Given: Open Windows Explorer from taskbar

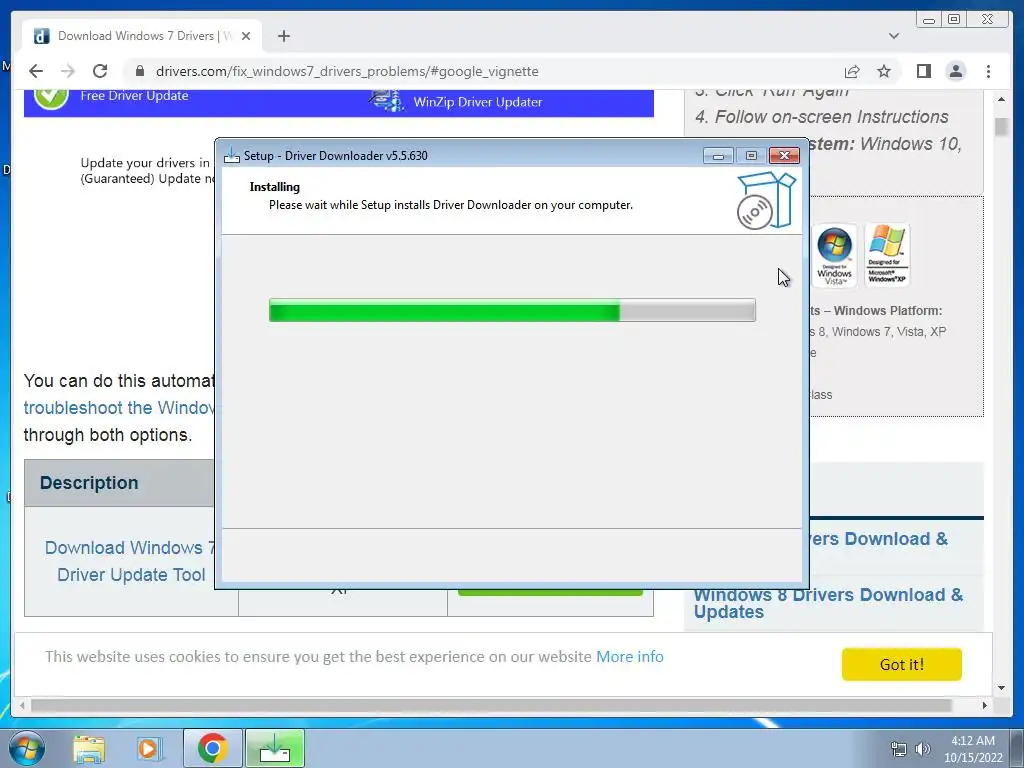Looking at the screenshot, I should point(89,748).
